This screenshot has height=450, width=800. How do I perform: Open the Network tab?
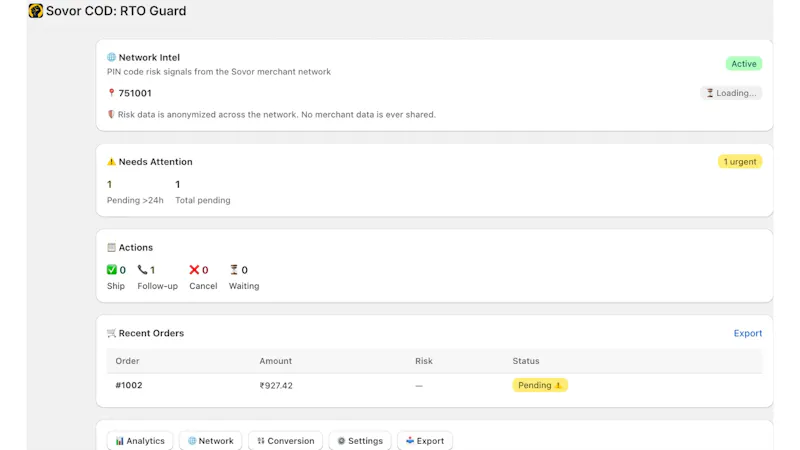210,441
